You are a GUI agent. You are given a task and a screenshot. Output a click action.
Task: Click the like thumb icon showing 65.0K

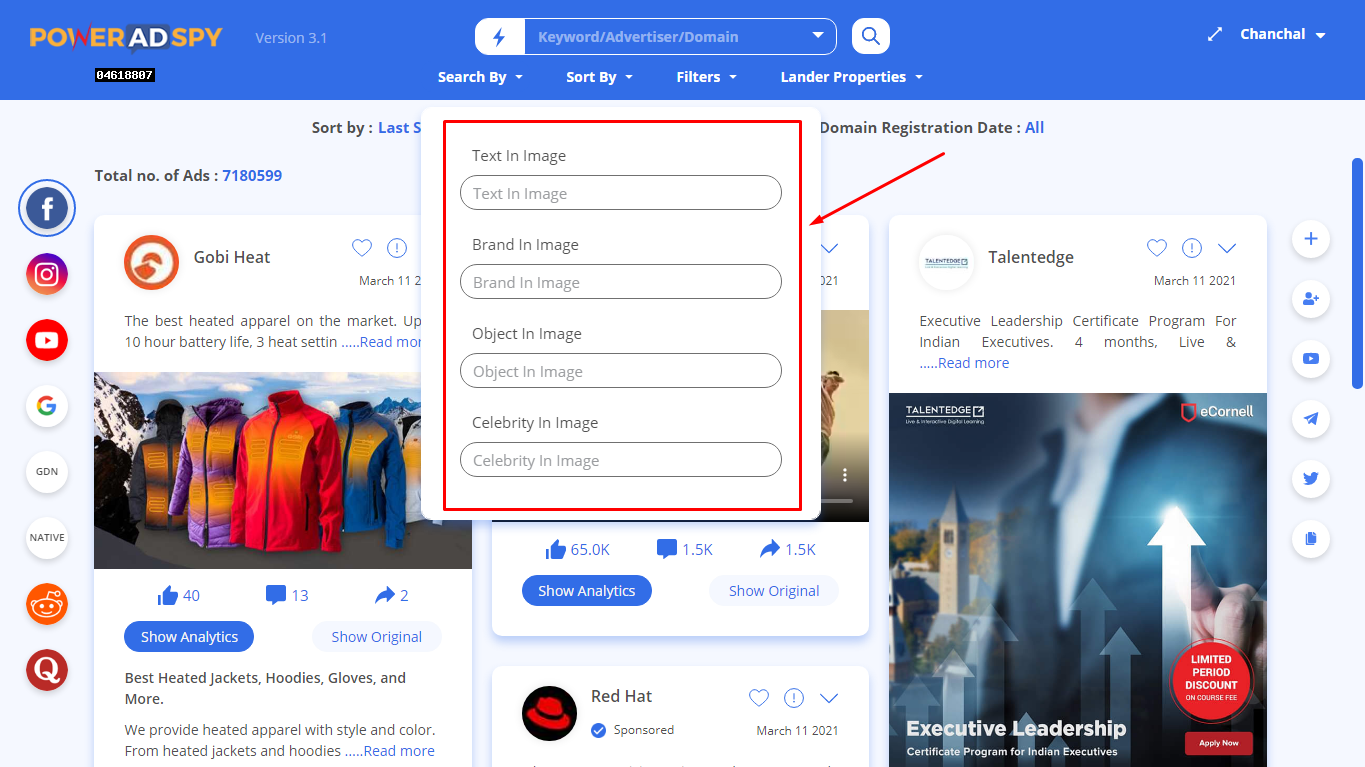point(556,549)
